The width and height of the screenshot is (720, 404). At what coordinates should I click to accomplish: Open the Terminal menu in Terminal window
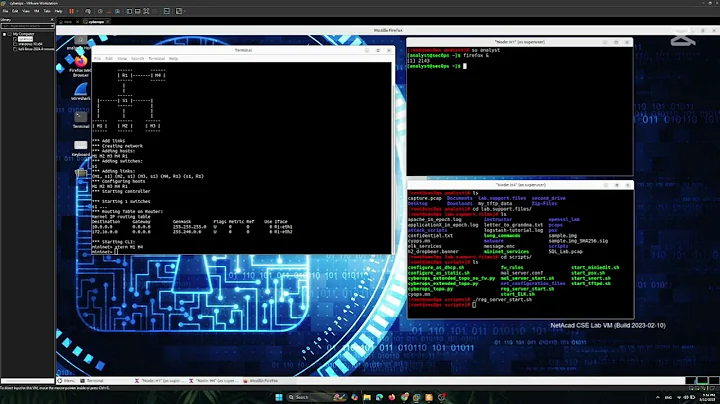tap(157, 59)
